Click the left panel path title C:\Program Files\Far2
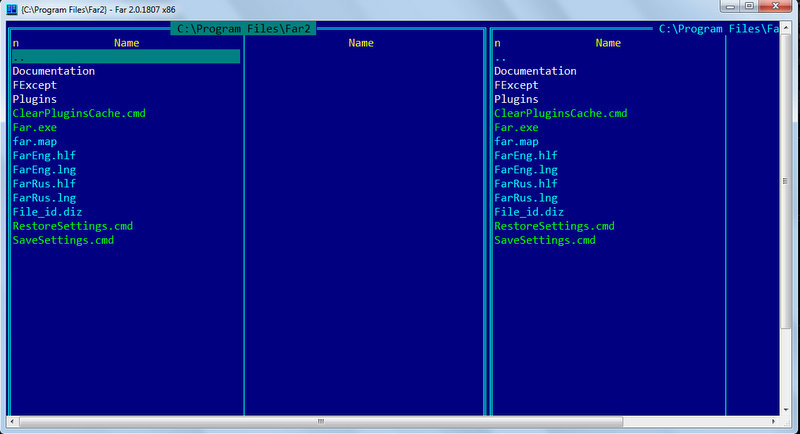Image resolution: width=800 pixels, height=434 pixels. (243, 29)
